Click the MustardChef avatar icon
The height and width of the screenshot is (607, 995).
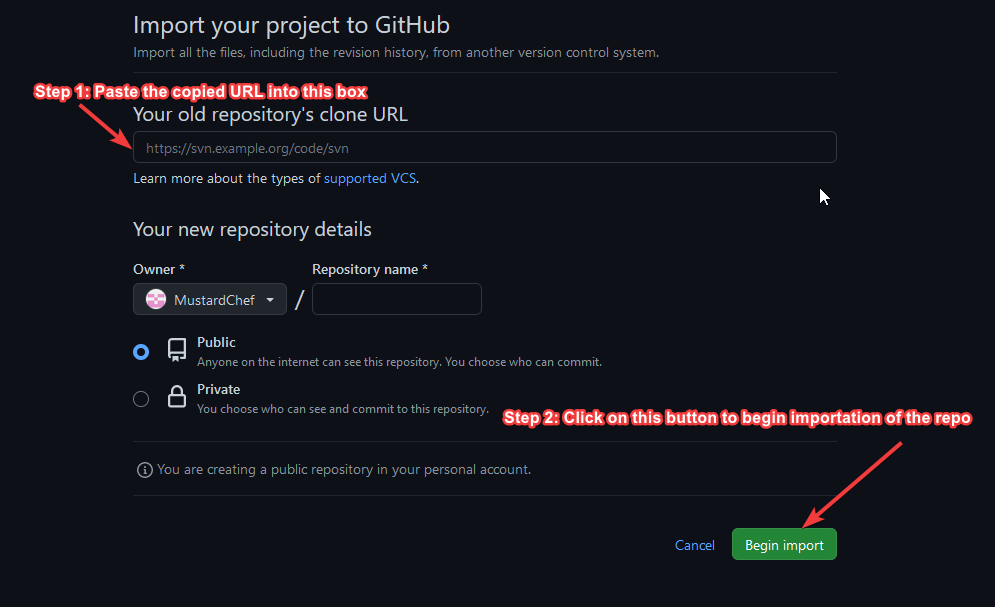156,300
